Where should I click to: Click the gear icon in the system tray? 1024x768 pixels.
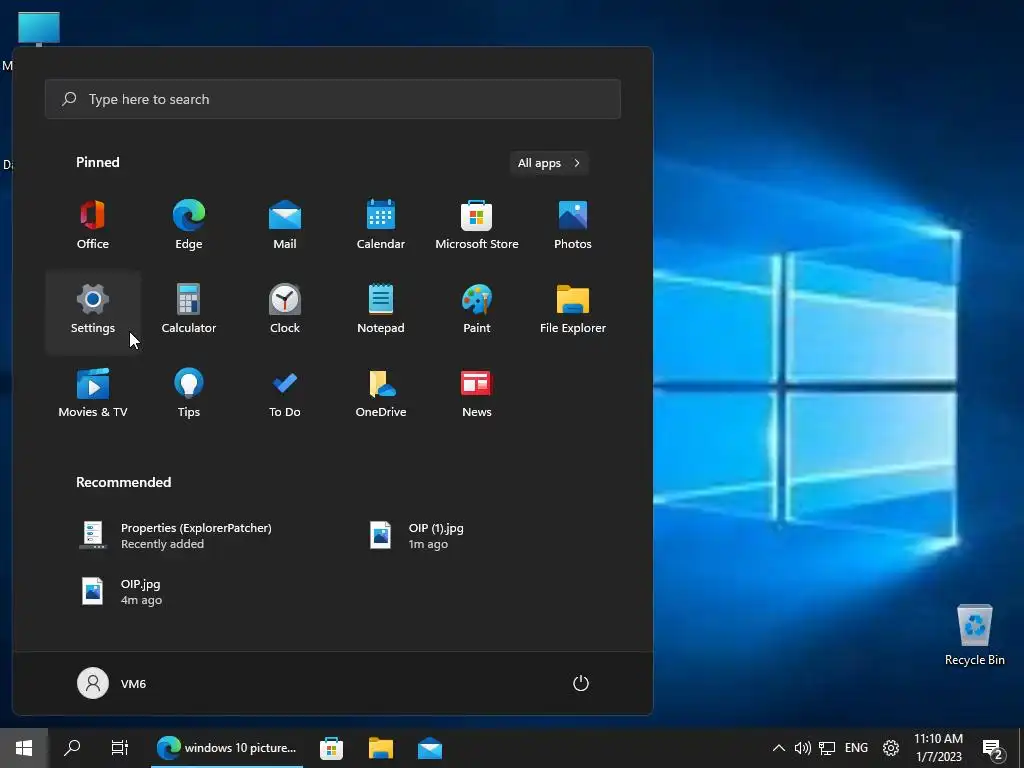click(x=891, y=748)
